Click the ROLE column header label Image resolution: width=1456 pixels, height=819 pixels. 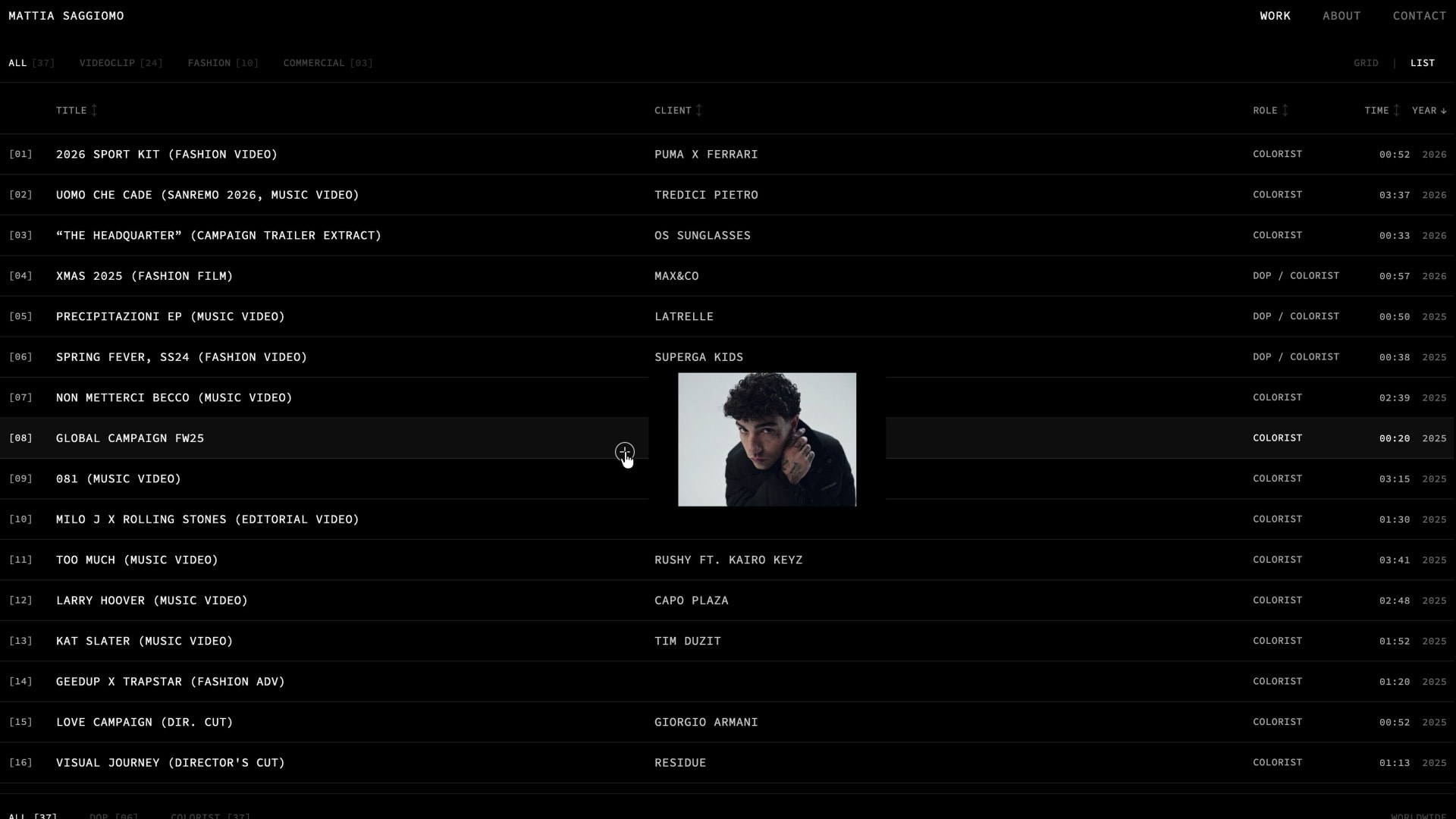coord(1265,111)
